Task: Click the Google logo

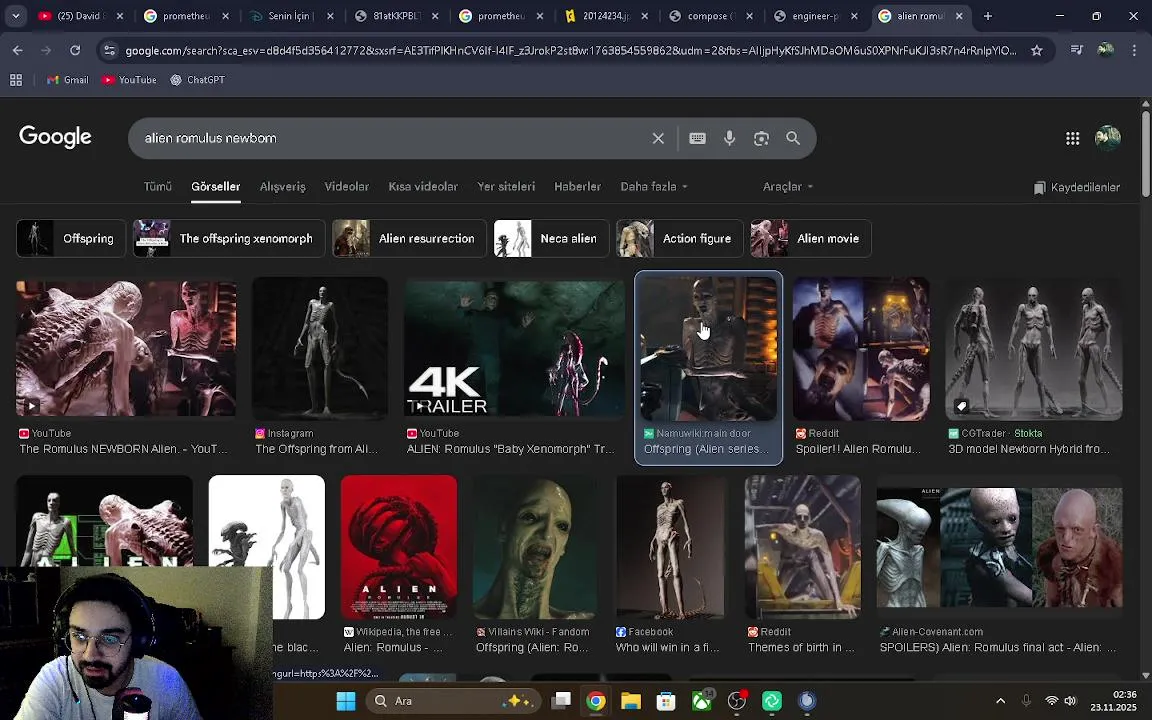Action: coord(55,137)
